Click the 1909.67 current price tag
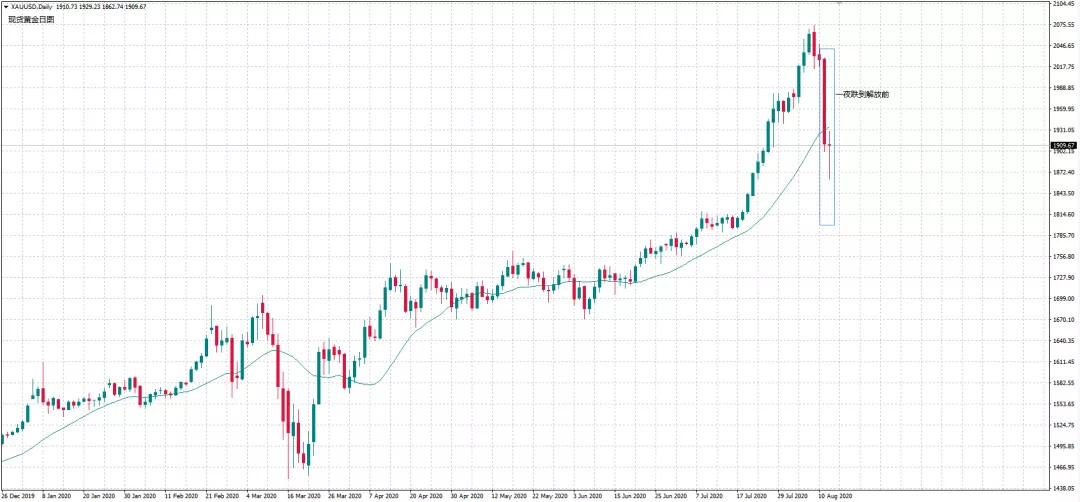1080x502 pixels. [x=1064, y=145]
